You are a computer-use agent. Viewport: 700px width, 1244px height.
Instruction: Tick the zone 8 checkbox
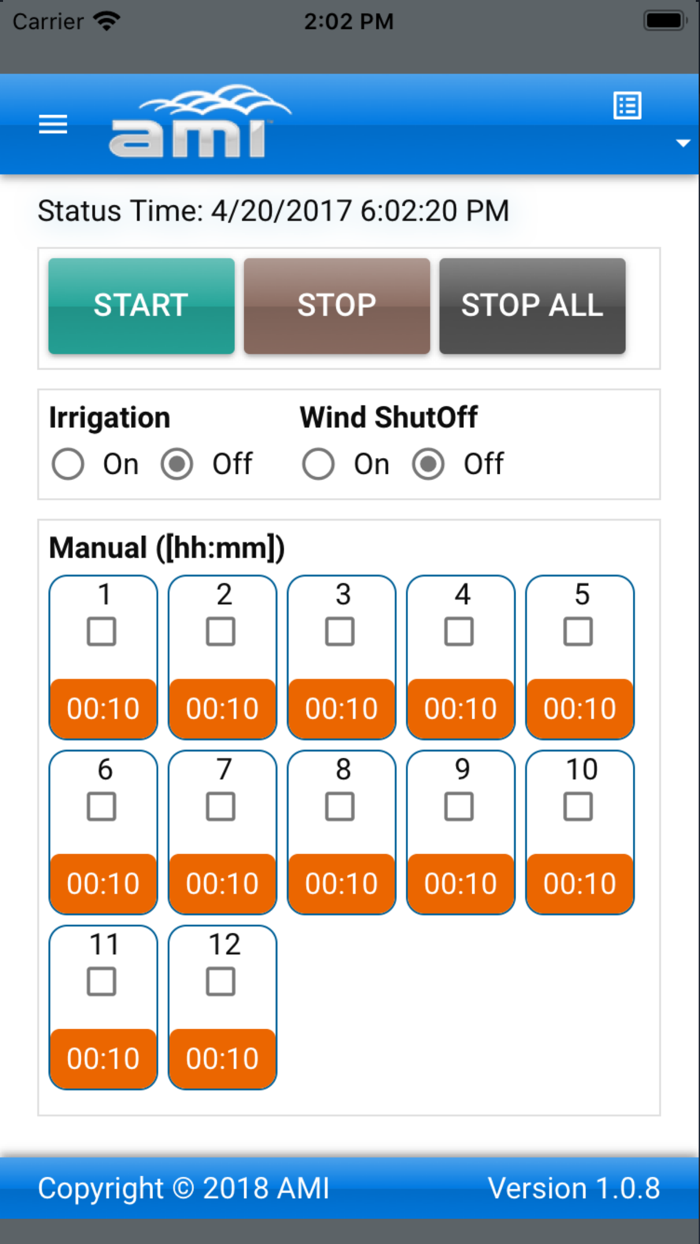point(340,806)
